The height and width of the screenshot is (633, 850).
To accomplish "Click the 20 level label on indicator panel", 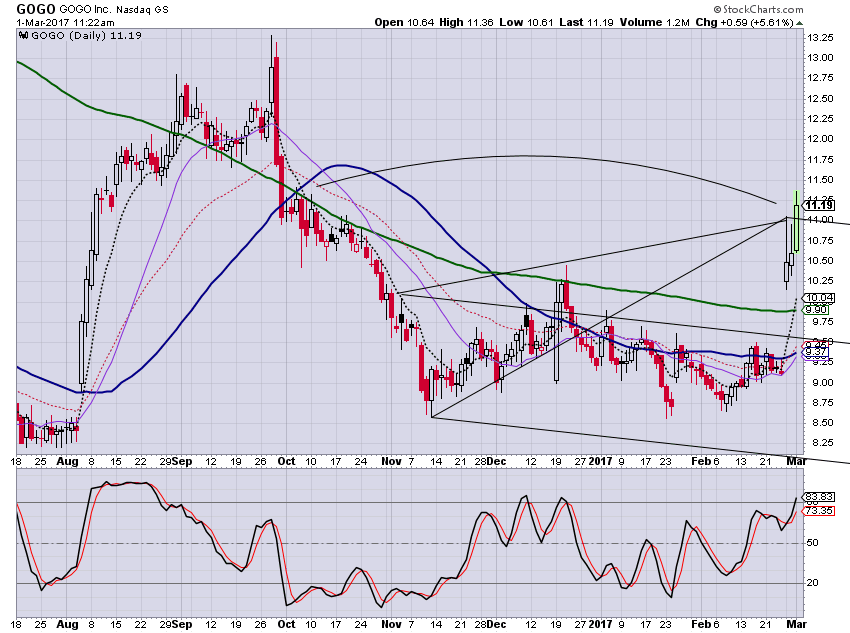I will click(x=812, y=583).
